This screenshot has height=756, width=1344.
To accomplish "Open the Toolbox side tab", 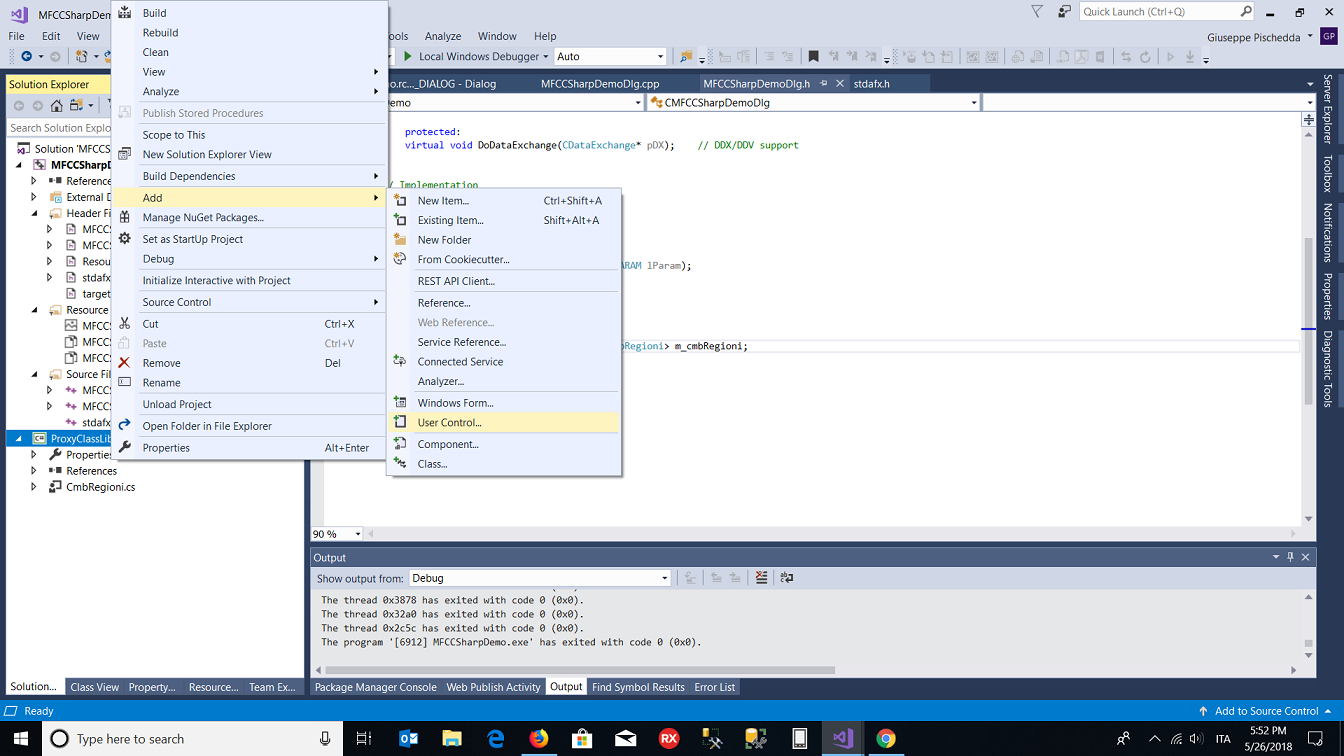I will click(1328, 173).
